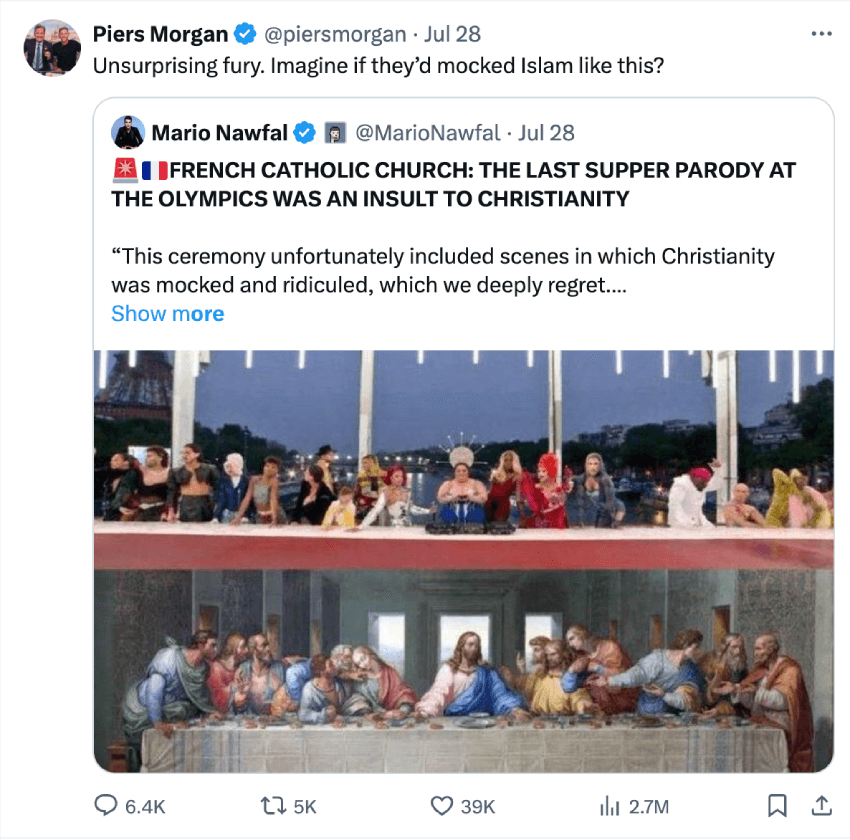Click Piers Morgan's Jul 28 timestamp
Image resolution: width=850 pixels, height=840 pixels.
click(x=453, y=34)
